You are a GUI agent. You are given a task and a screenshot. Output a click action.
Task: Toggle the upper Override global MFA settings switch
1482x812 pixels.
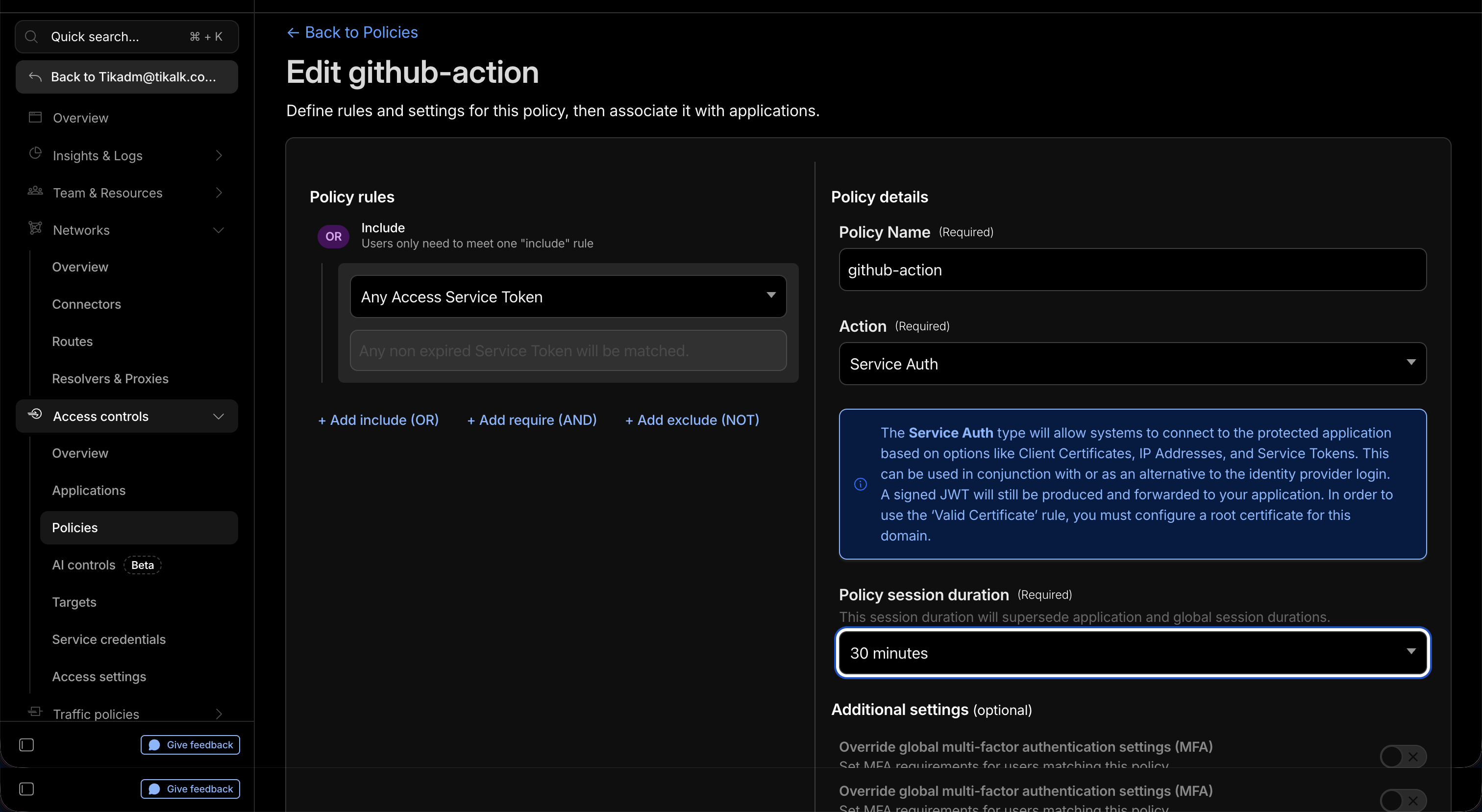click(x=1403, y=756)
